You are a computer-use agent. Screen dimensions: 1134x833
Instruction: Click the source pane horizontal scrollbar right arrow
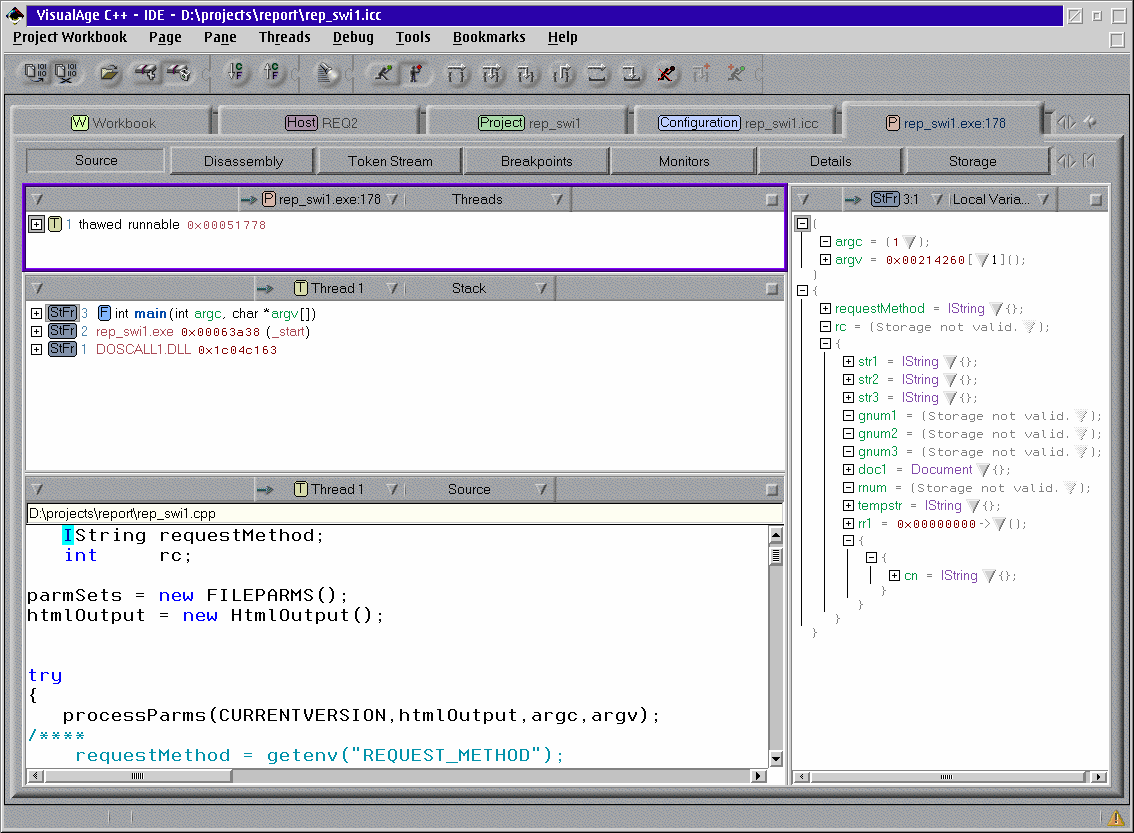point(758,776)
